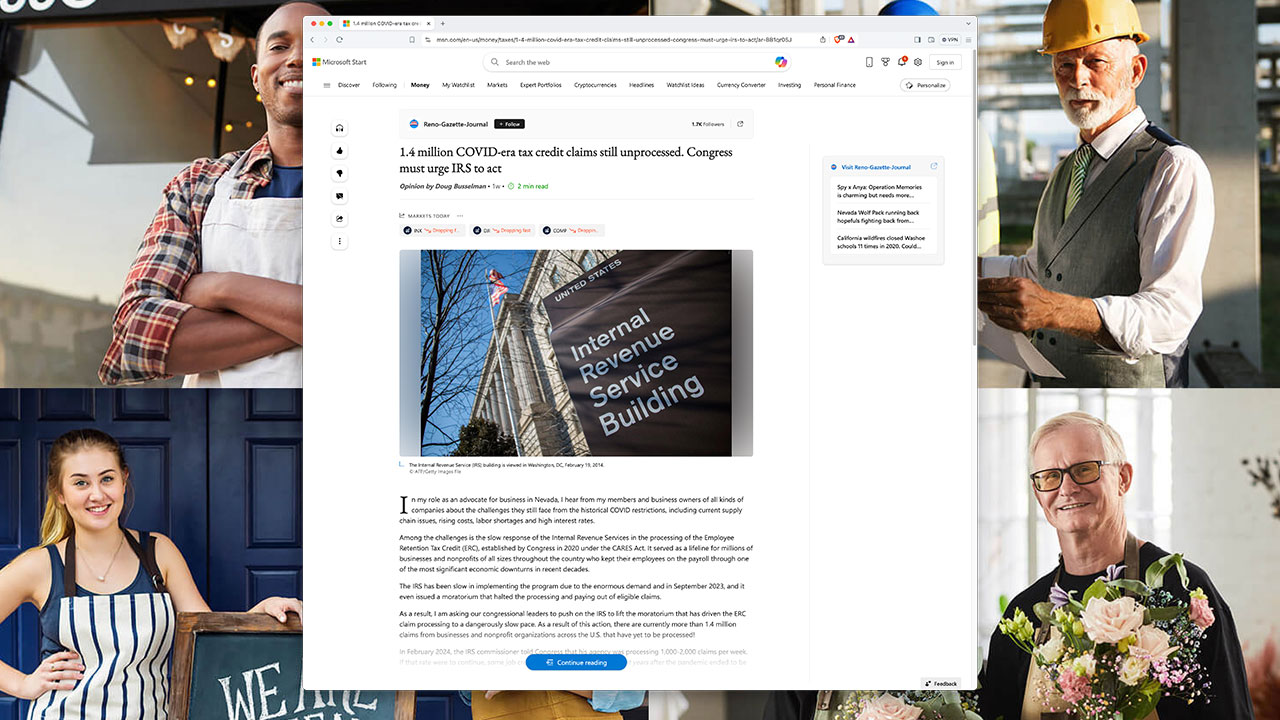
Task: Click the Sign in button
Action: [x=945, y=62]
